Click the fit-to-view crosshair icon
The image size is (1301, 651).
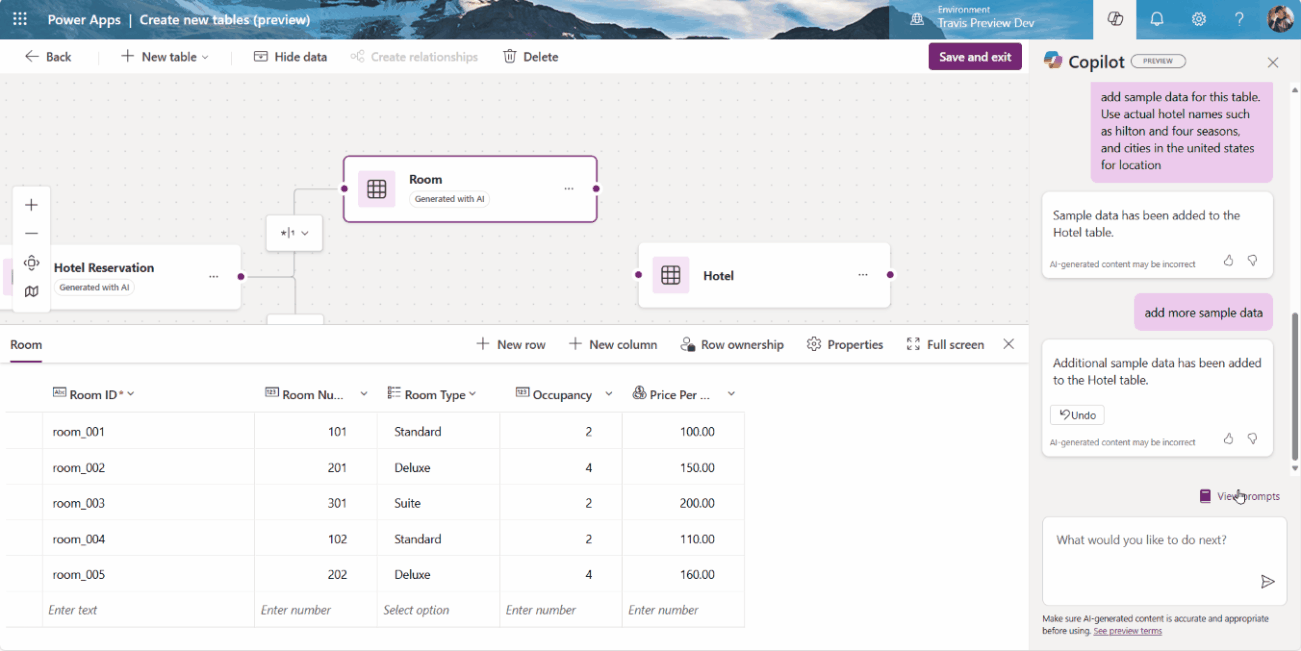[31, 262]
